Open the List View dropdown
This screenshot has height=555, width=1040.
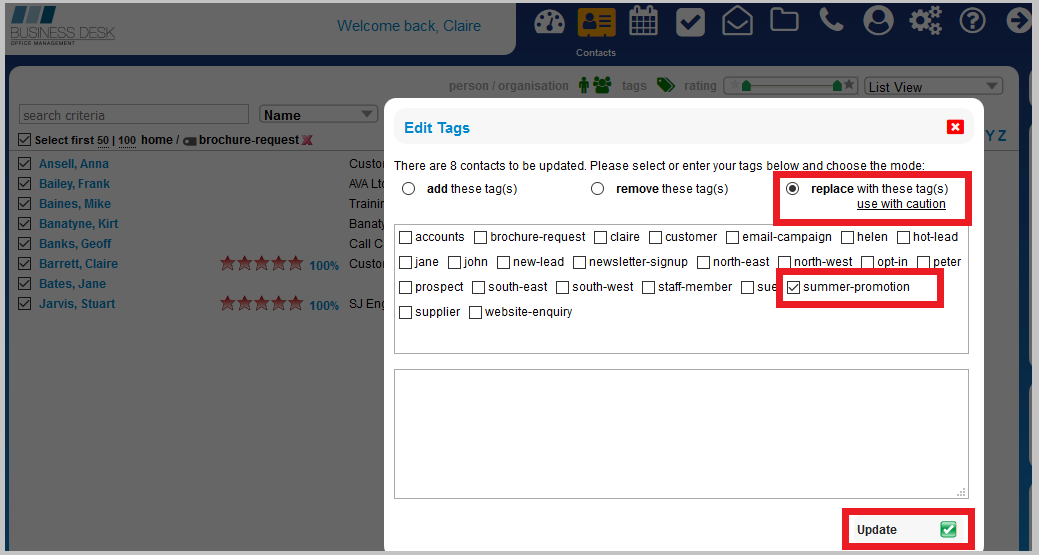click(933, 87)
